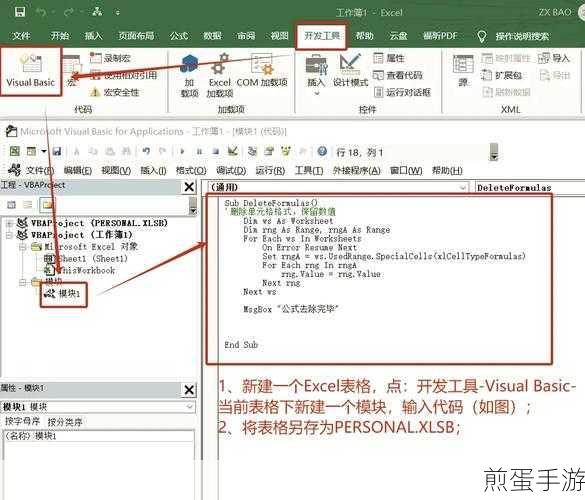Select 模块1 in the project tree
This screenshot has width=585, height=500.
pos(63,294)
